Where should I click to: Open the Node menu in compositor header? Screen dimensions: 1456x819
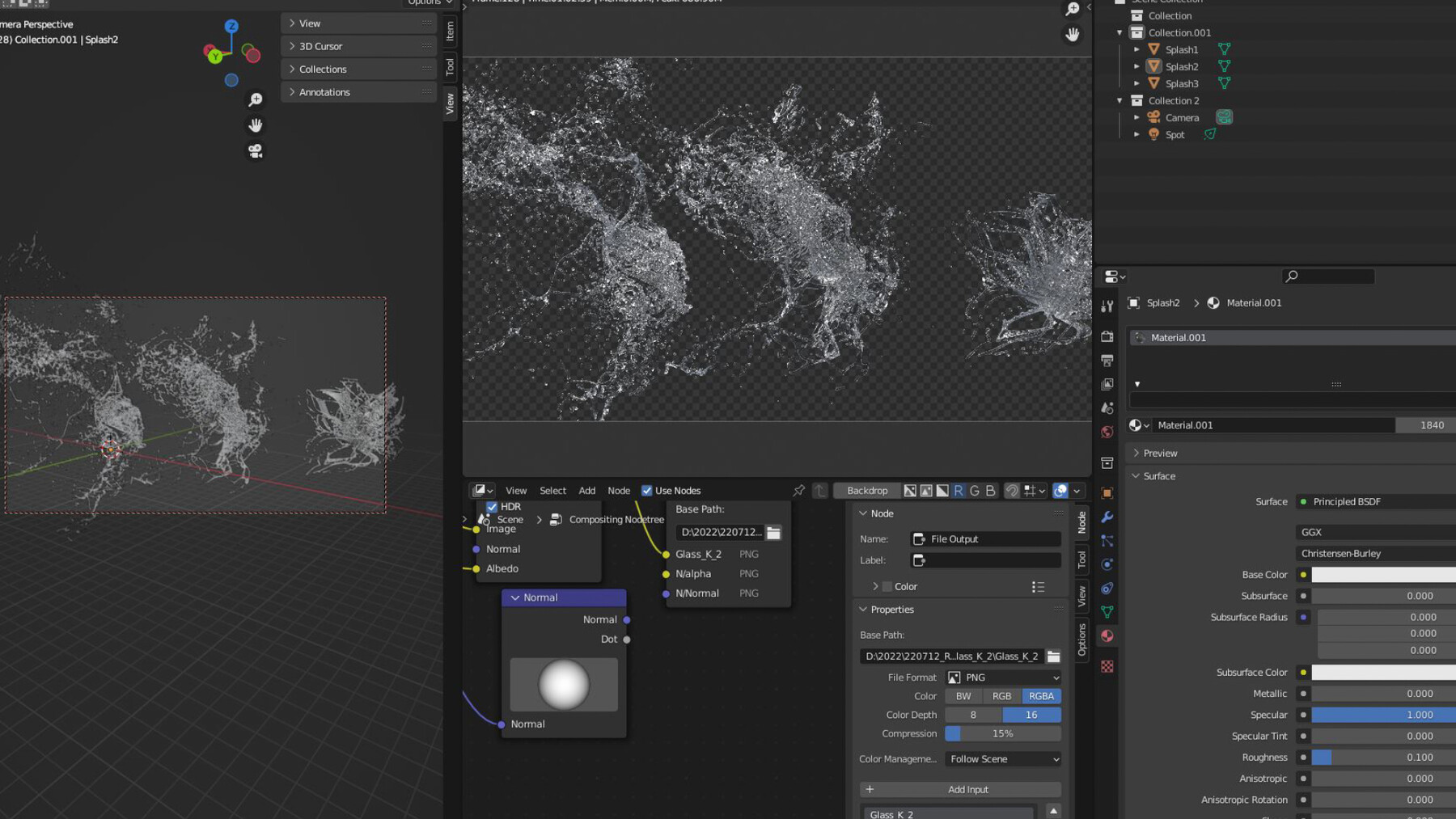pyautogui.click(x=619, y=490)
